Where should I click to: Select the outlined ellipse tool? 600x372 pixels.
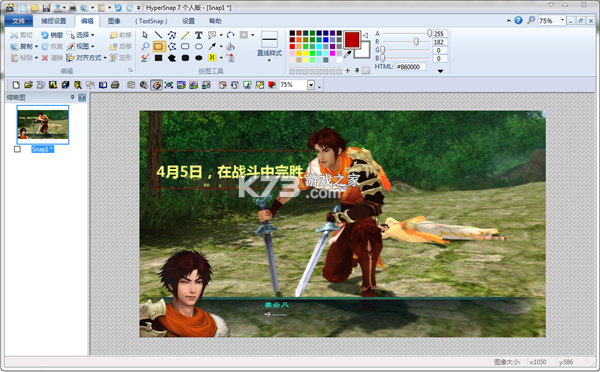coord(199,47)
